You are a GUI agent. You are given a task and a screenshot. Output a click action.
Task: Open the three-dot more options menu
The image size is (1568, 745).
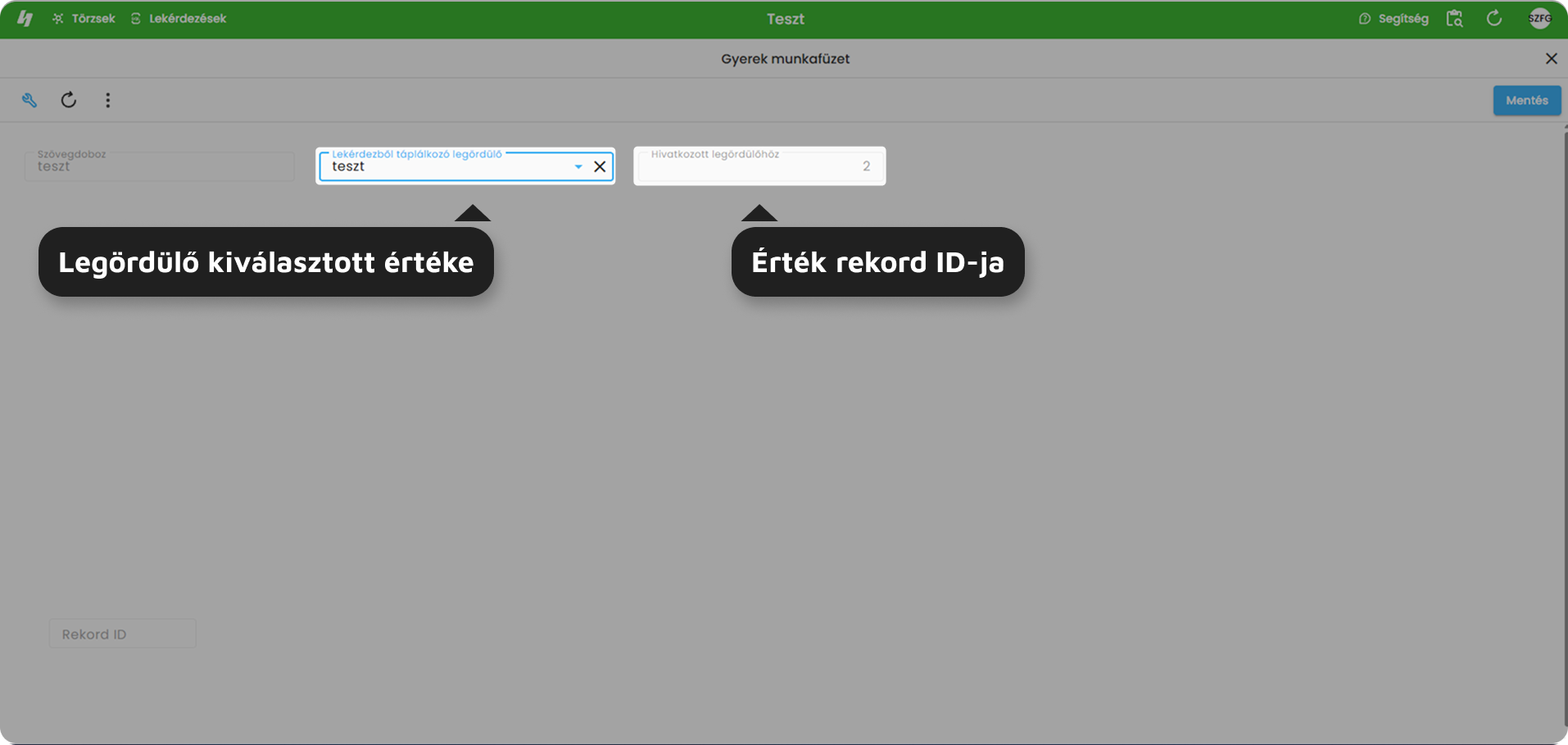107,100
